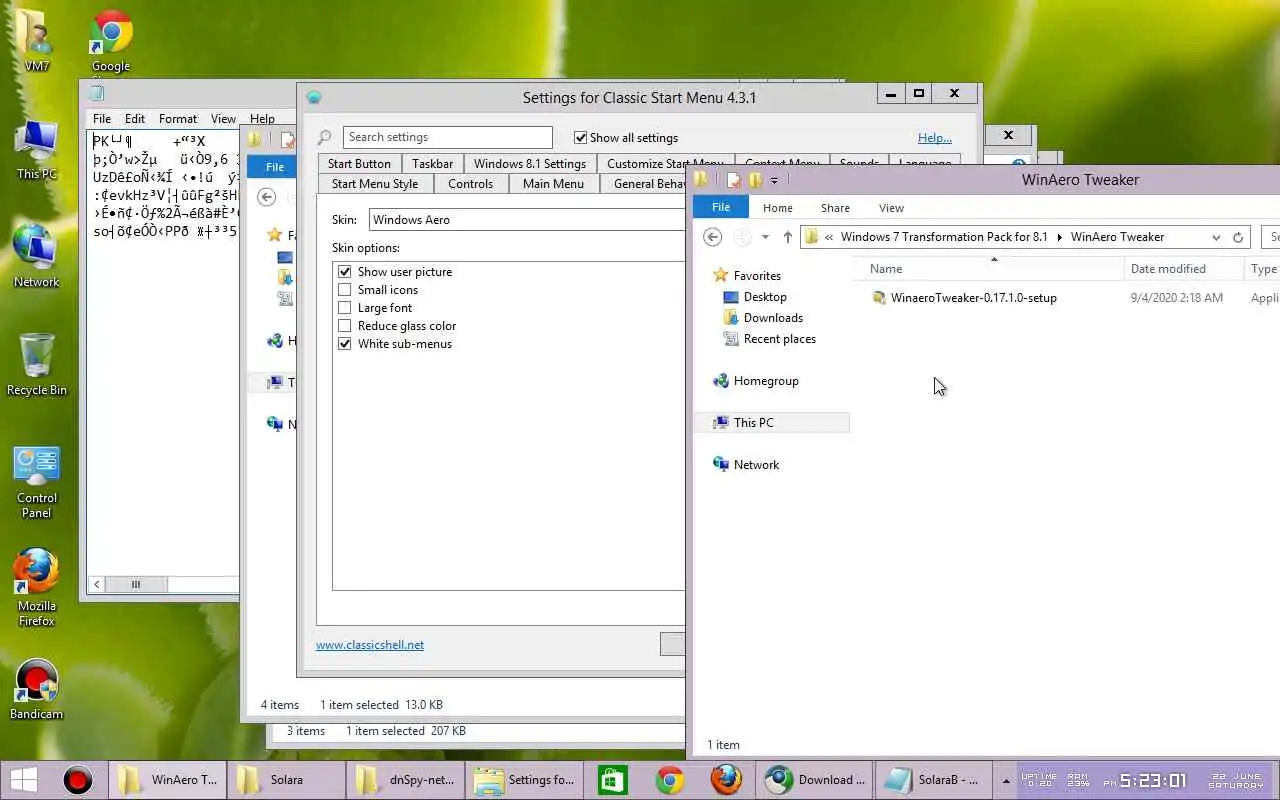The image size is (1280, 800).
Task: Open the Google Chrome desktop shortcut
Action: 111,40
